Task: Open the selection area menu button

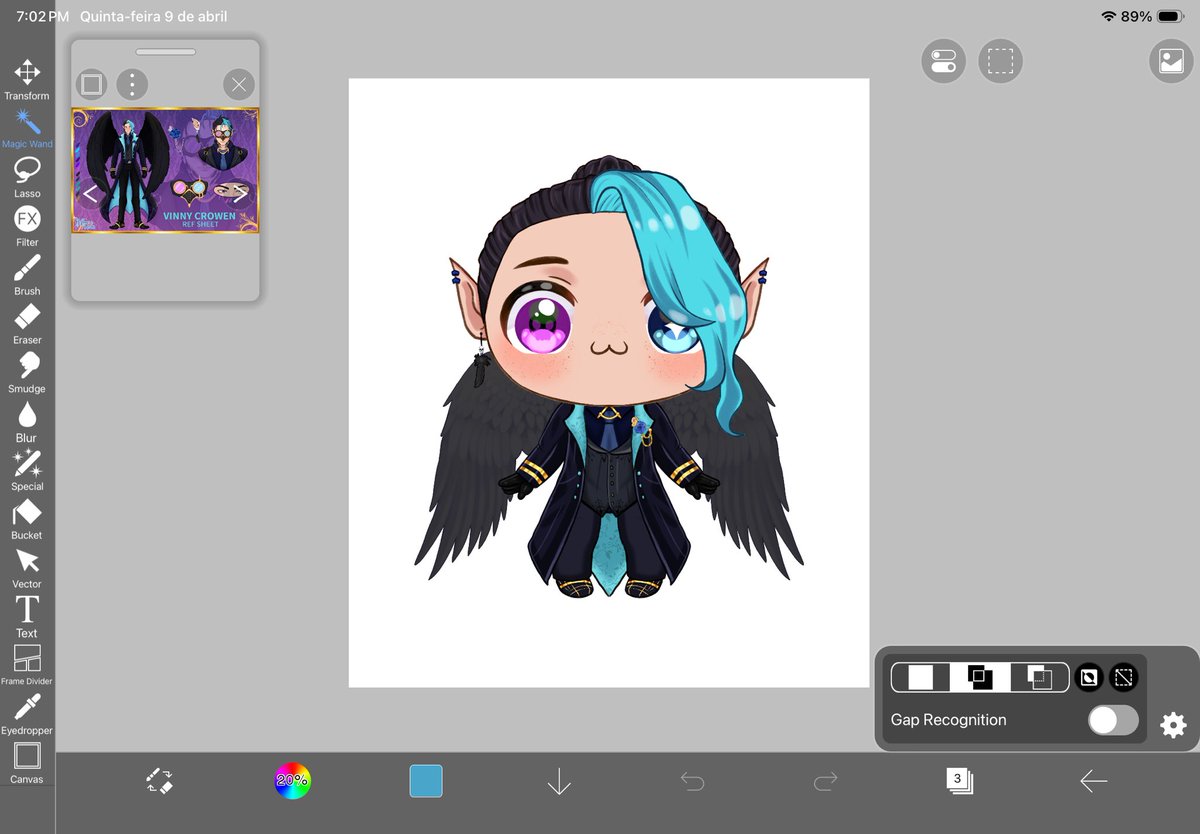Action: point(1000,61)
